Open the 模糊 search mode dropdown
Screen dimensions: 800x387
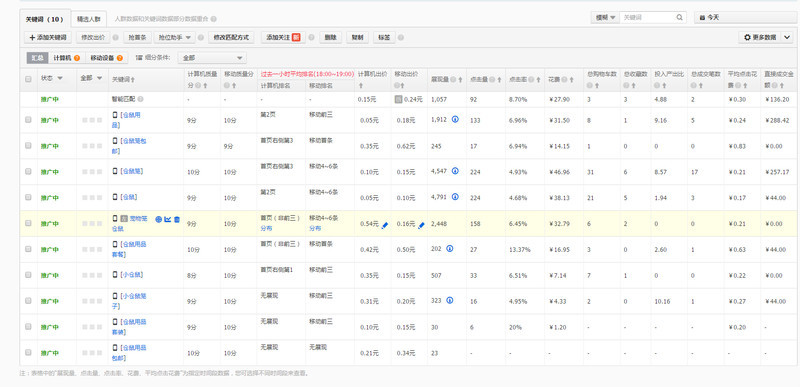(x=606, y=17)
